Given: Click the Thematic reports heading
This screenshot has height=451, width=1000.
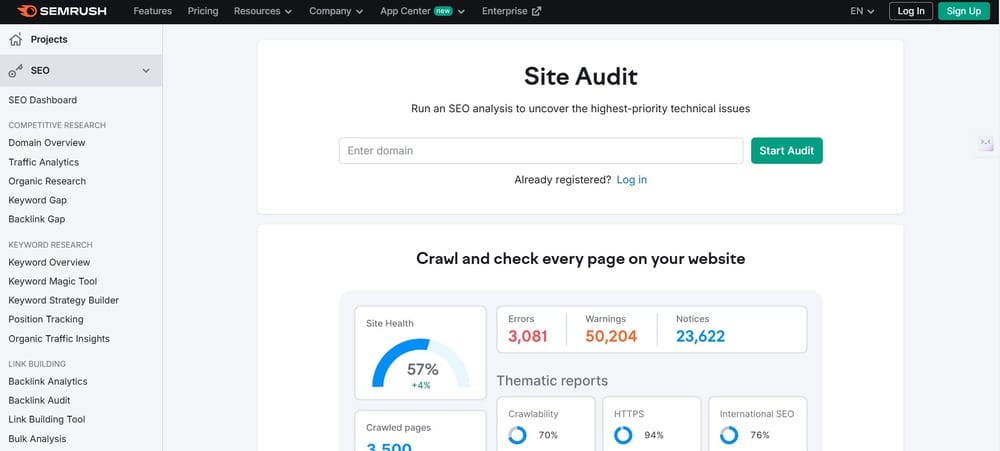Looking at the screenshot, I should 552,381.
